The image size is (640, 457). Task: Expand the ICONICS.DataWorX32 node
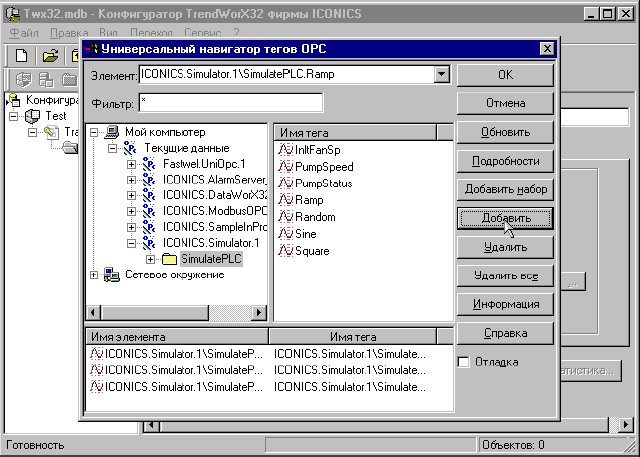(x=131, y=195)
